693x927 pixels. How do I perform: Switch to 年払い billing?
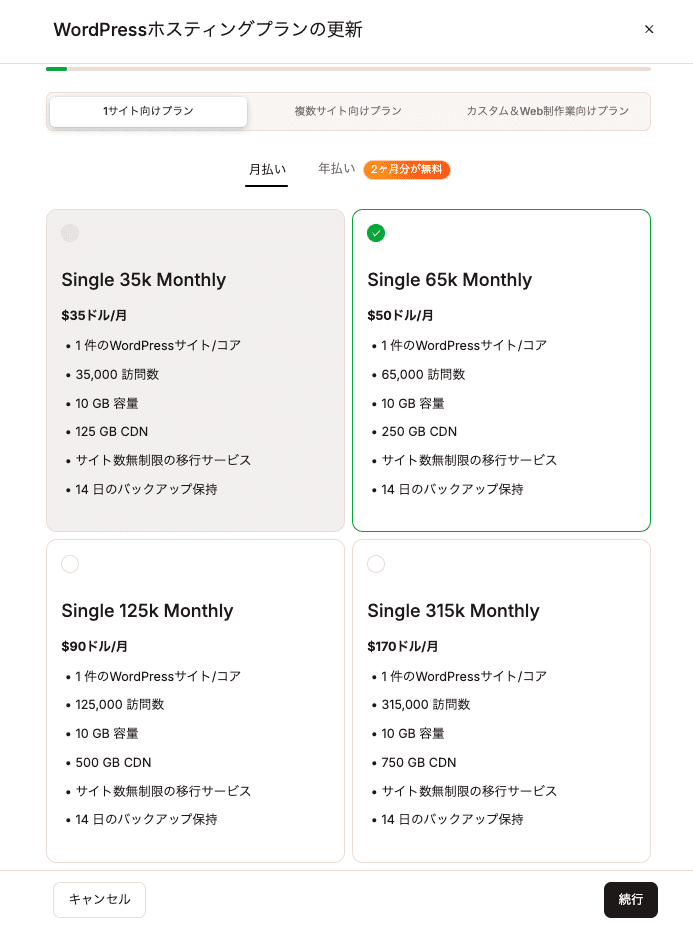tap(336, 168)
